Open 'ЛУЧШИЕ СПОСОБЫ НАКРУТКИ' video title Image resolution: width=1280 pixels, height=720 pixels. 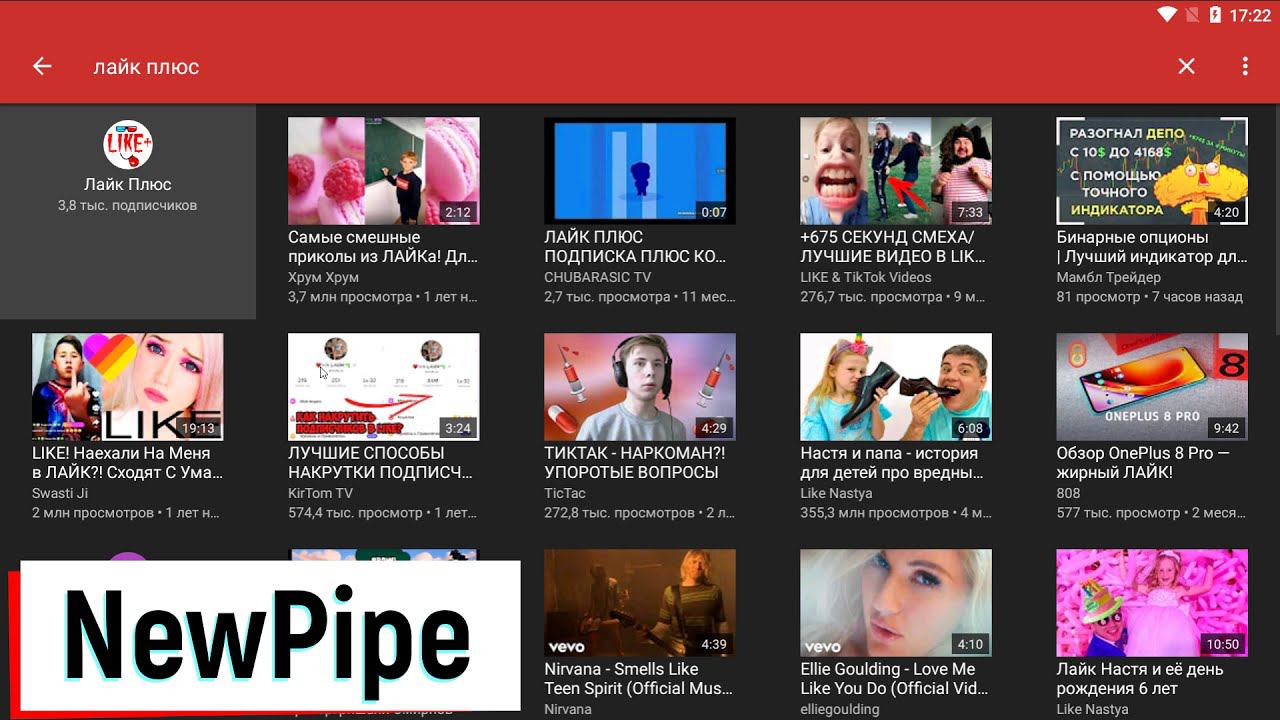[380, 463]
